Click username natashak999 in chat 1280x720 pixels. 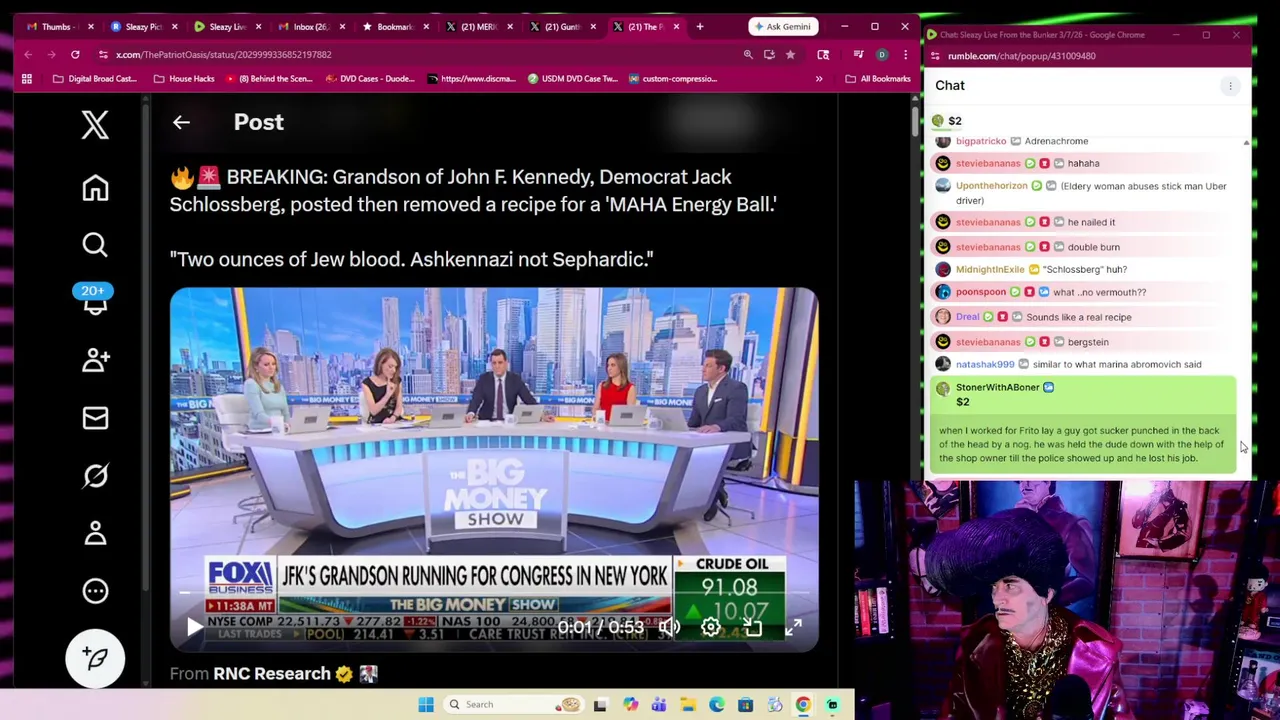pyautogui.click(x=985, y=364)
